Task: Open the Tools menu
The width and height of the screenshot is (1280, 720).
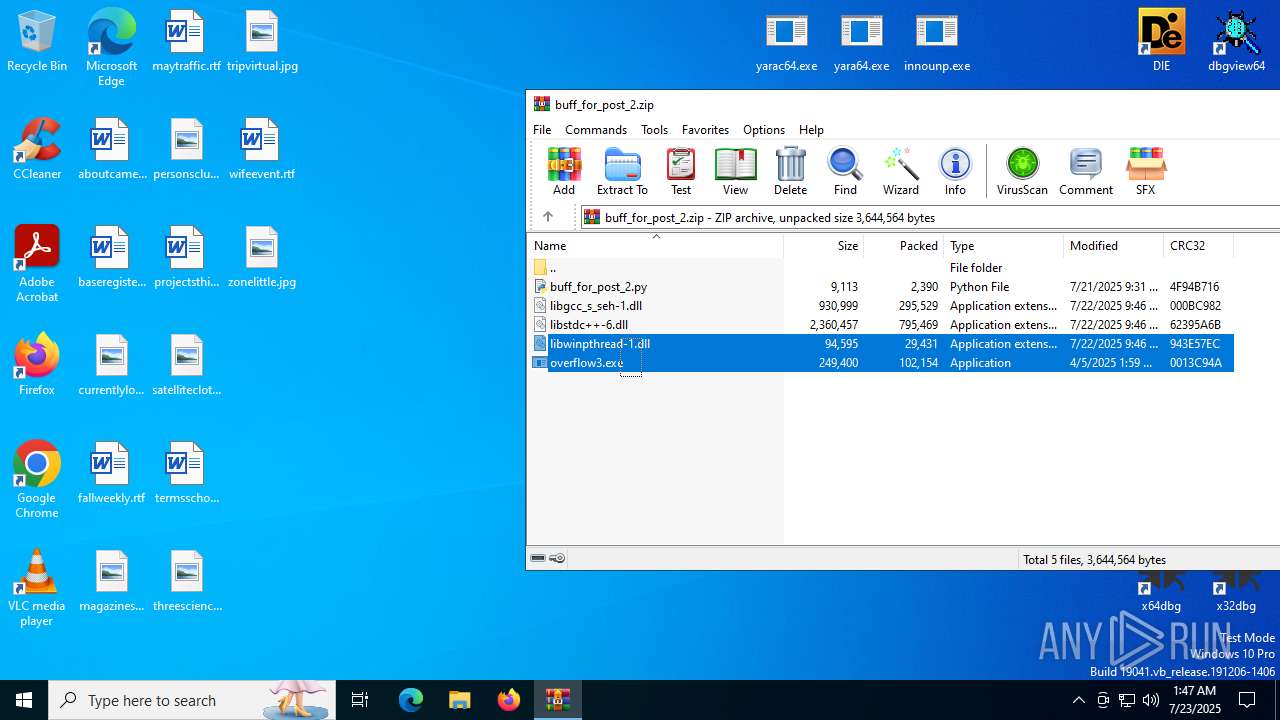Action: pyautogui.click(x=654, y=130)
